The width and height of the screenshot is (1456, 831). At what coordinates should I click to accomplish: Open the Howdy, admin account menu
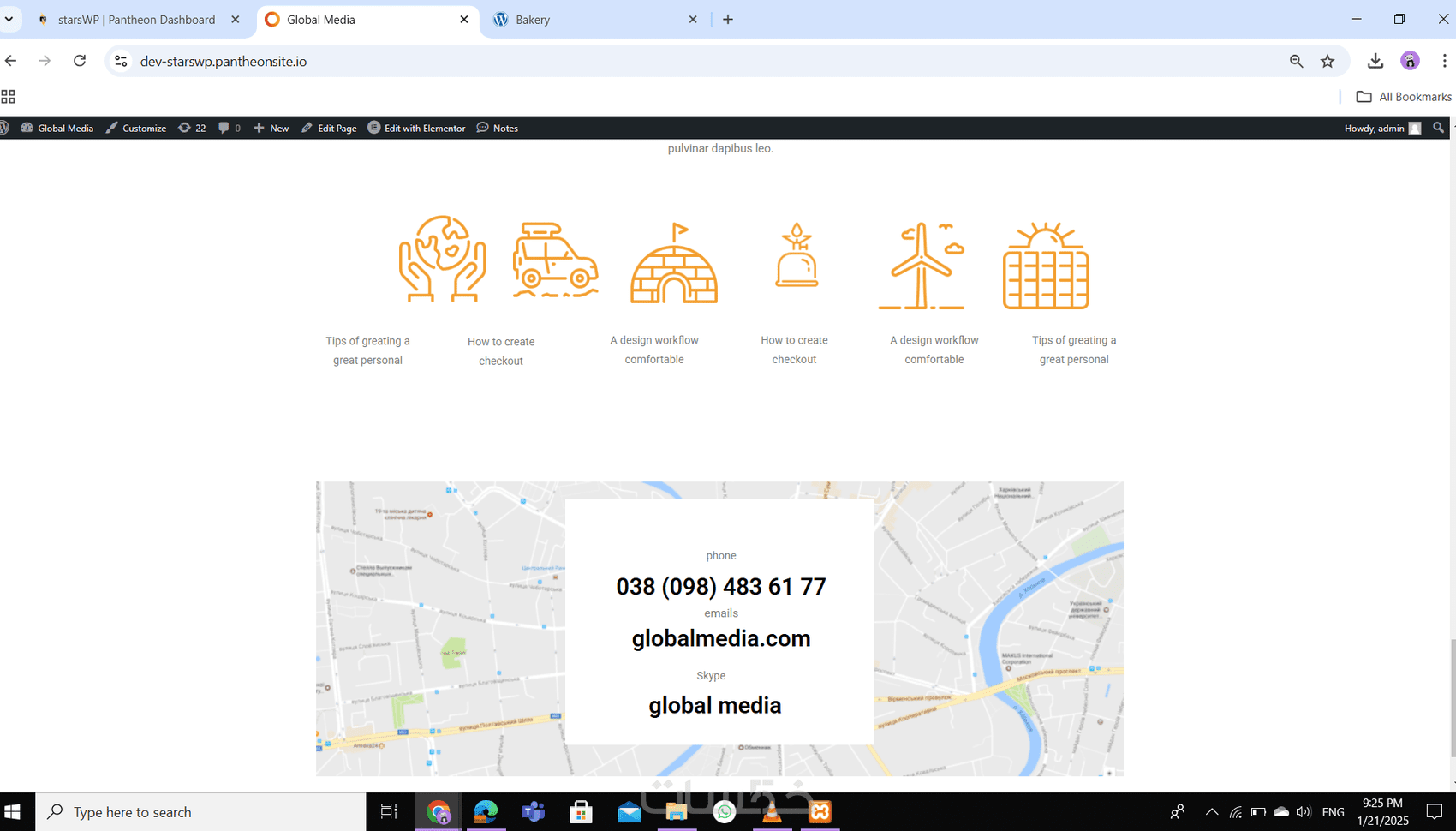1382,128
